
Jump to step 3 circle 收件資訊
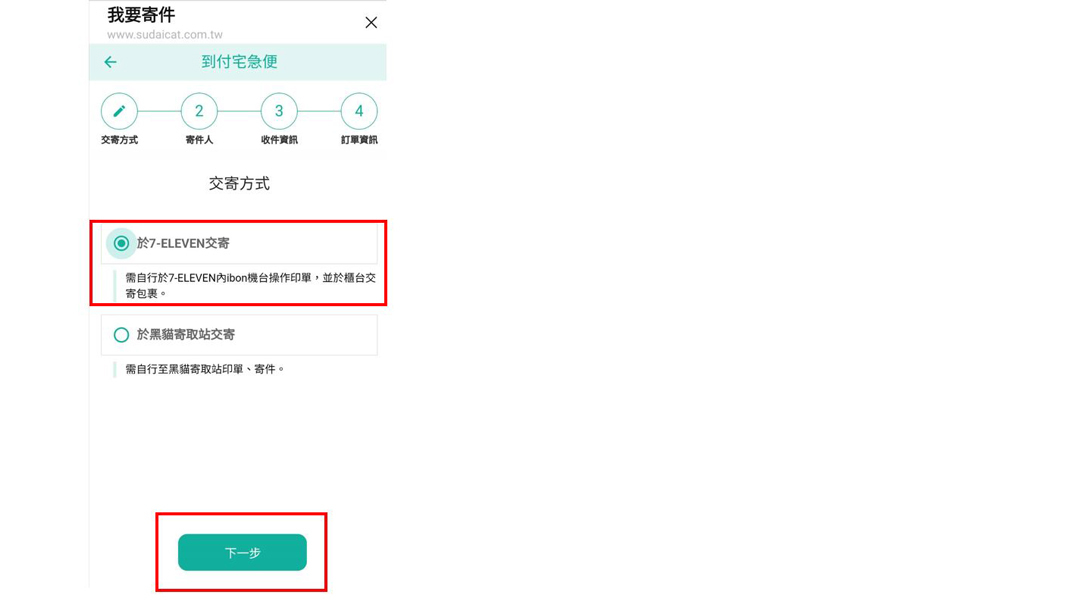[279, 111]
